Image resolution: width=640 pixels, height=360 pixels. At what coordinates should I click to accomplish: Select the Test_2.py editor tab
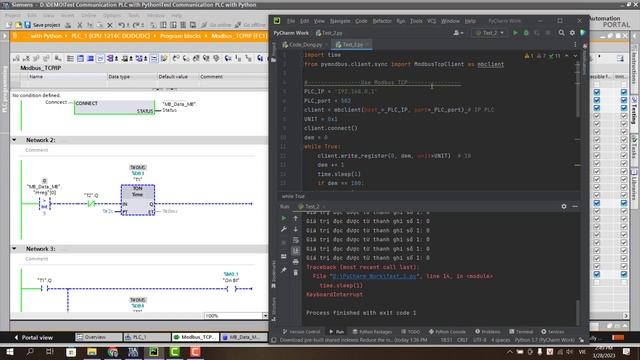point(351,44)
